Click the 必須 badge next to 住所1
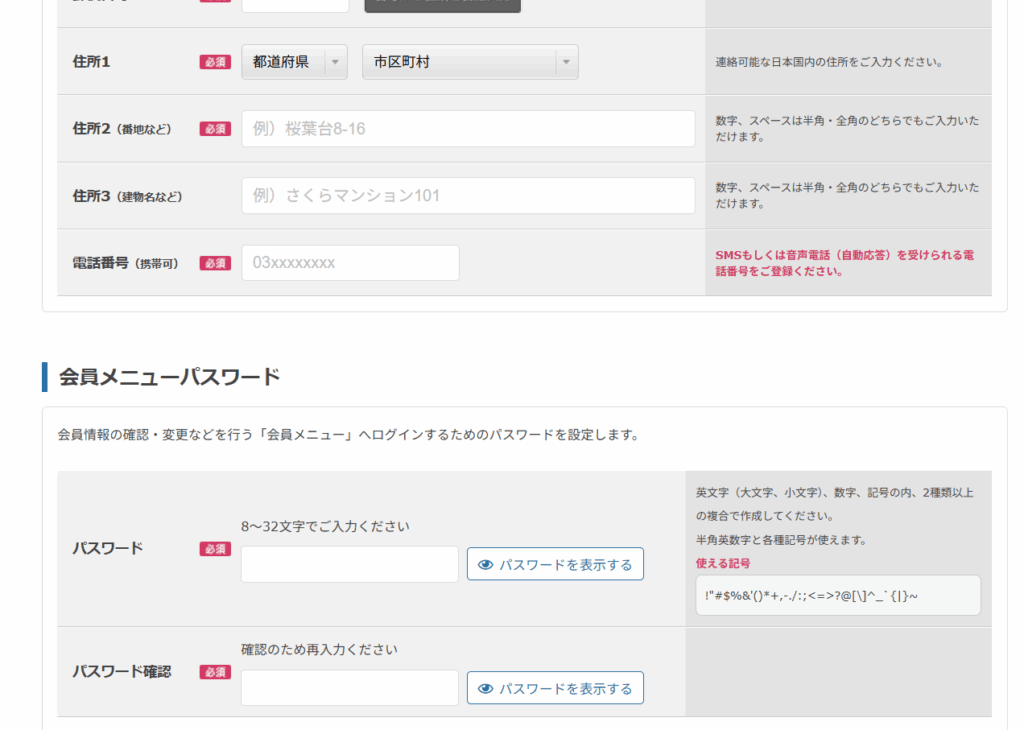 pos(215,62)
